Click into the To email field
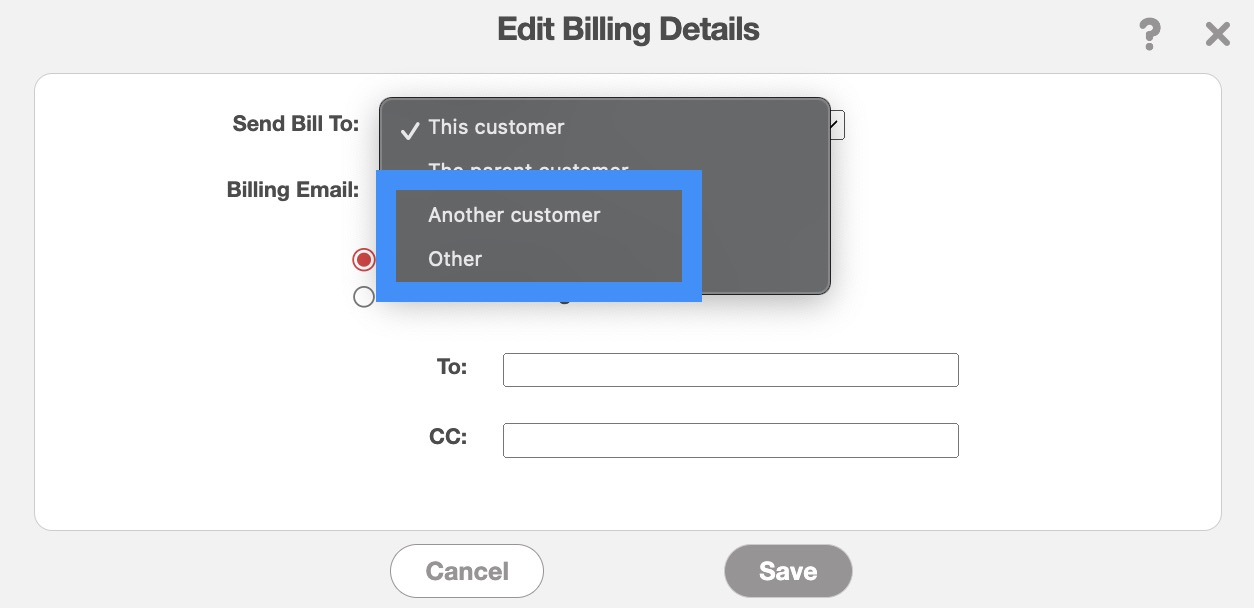Screen dimensions: 1254x608 point(730,370)
